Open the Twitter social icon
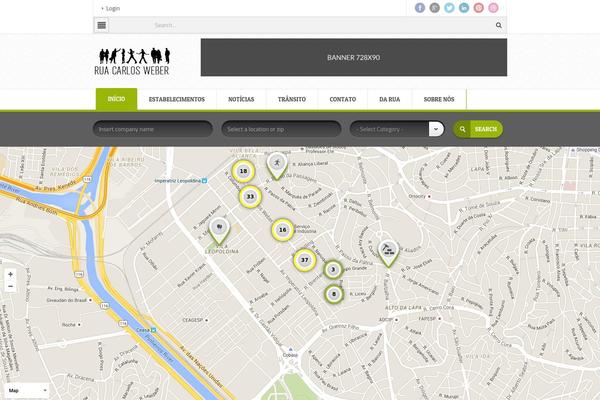 point(449,8)
